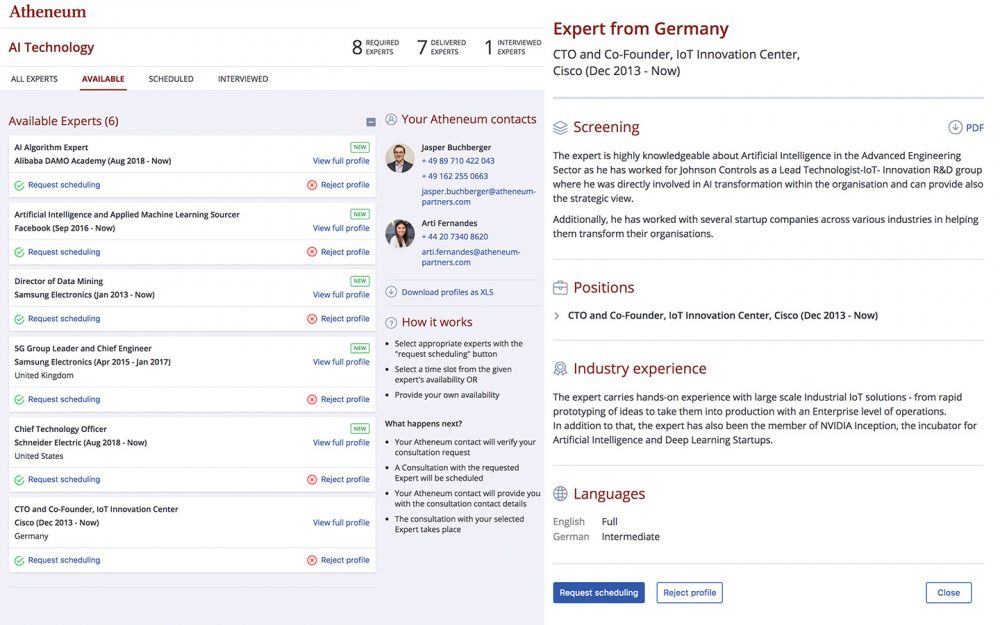
Task: Close the expert detail panel
Action: pos(948,593)
